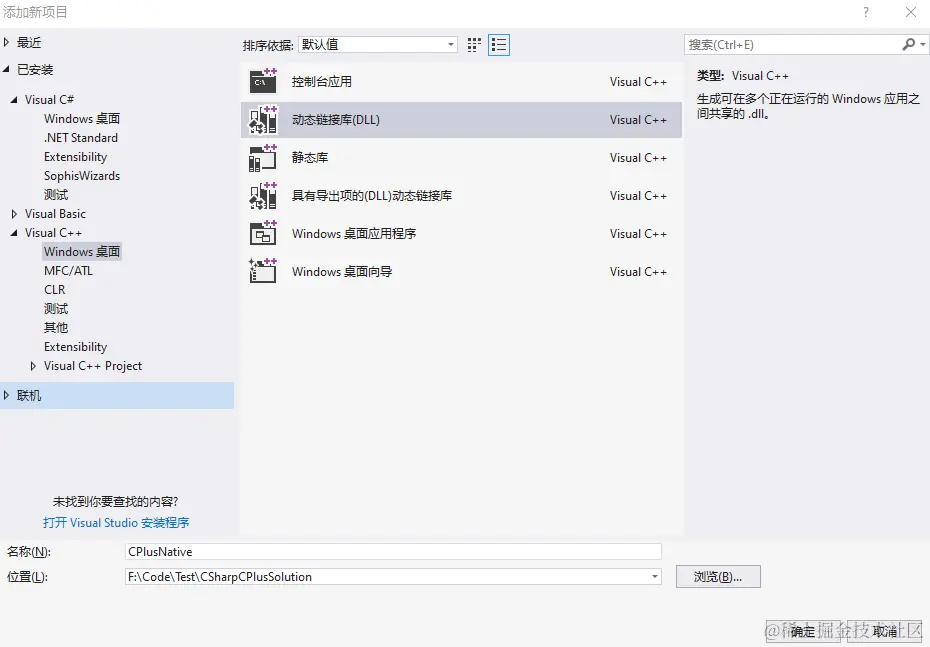
Task: Click Visual C++ label in 控制台应用 row
Action: 638,81
